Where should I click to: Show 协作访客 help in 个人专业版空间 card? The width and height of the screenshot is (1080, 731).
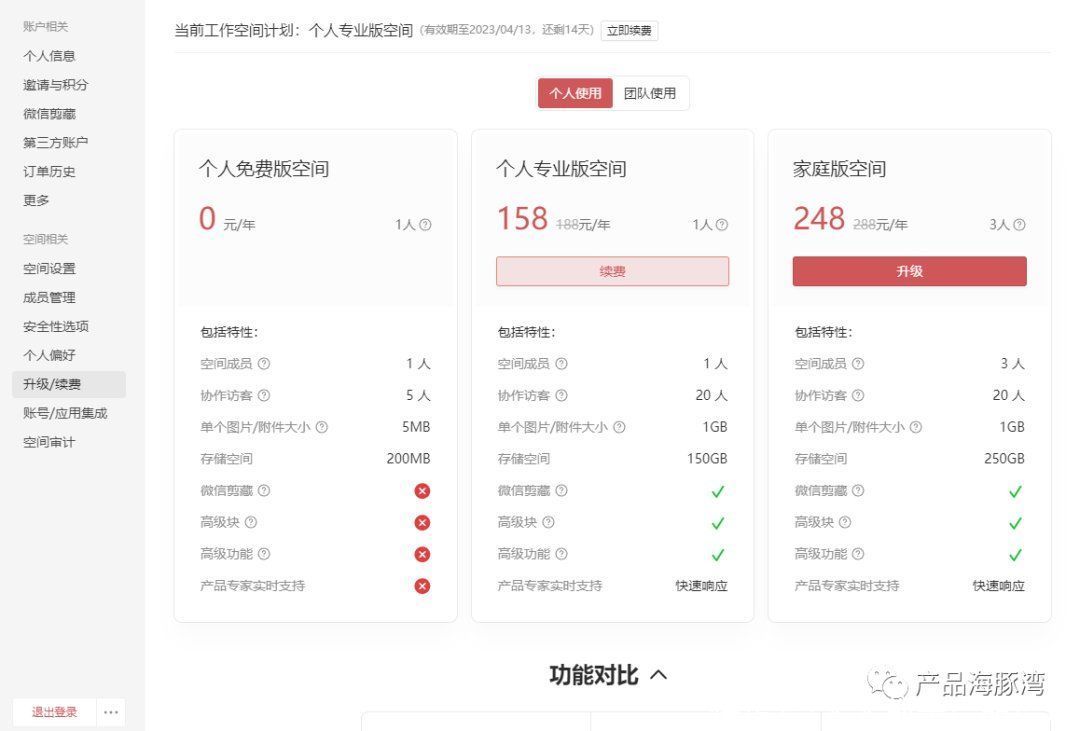tap(561, 395)
